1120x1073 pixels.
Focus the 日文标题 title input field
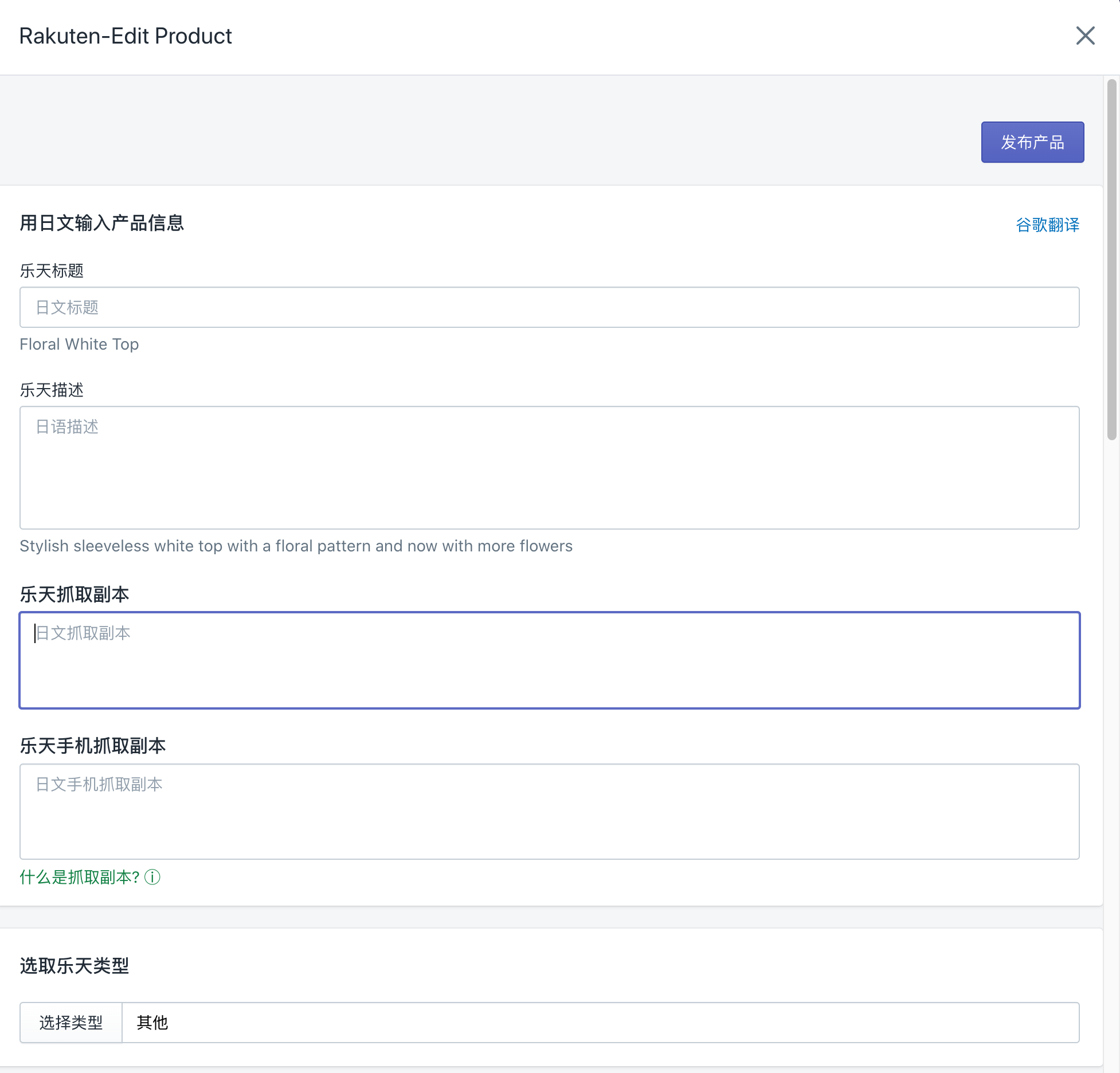click(x=549, y=307)
